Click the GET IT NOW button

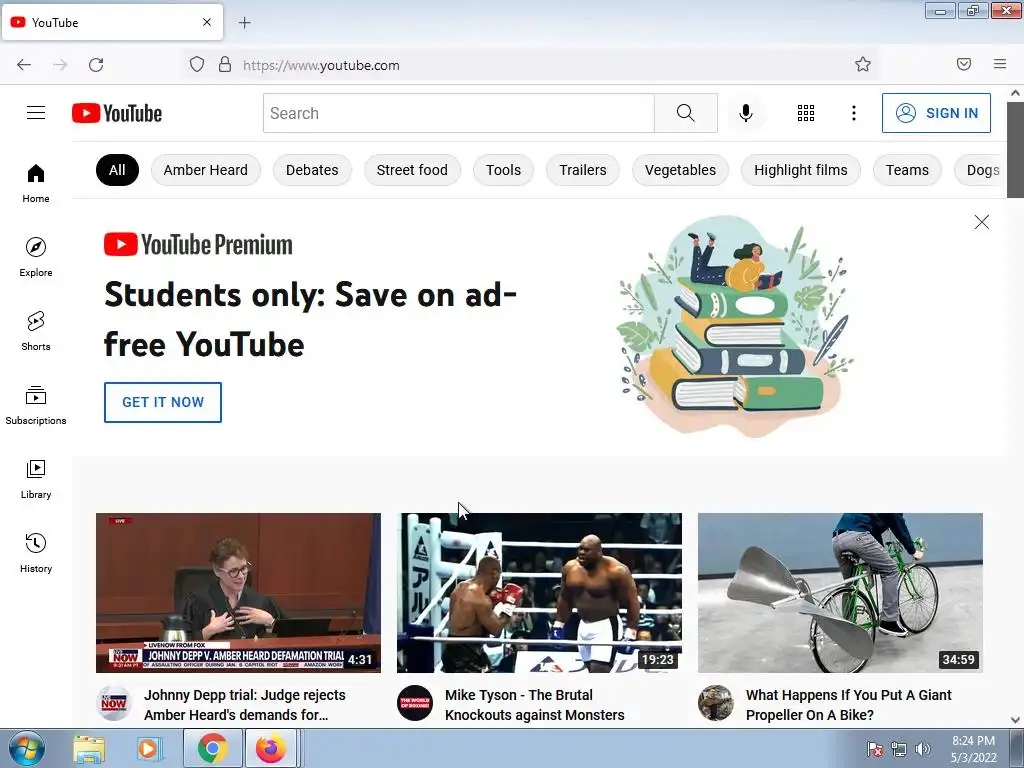coord(163,402)
